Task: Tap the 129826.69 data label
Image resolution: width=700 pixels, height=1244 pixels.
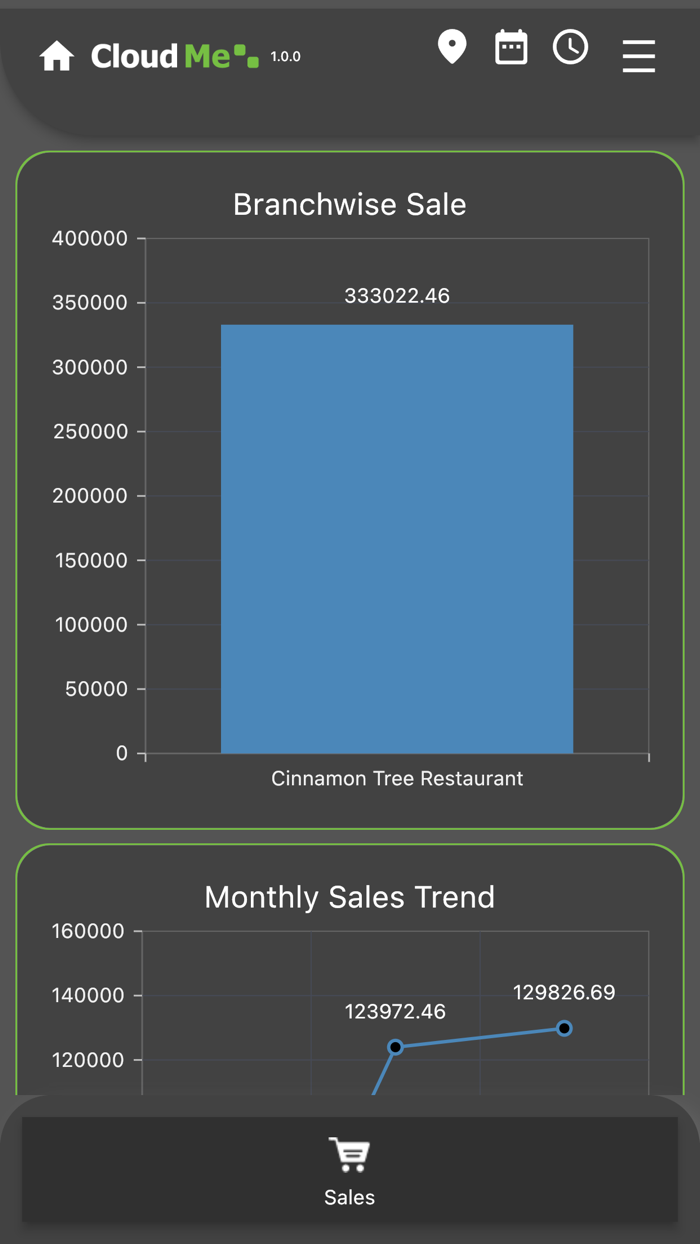Action: coord(564,993)
